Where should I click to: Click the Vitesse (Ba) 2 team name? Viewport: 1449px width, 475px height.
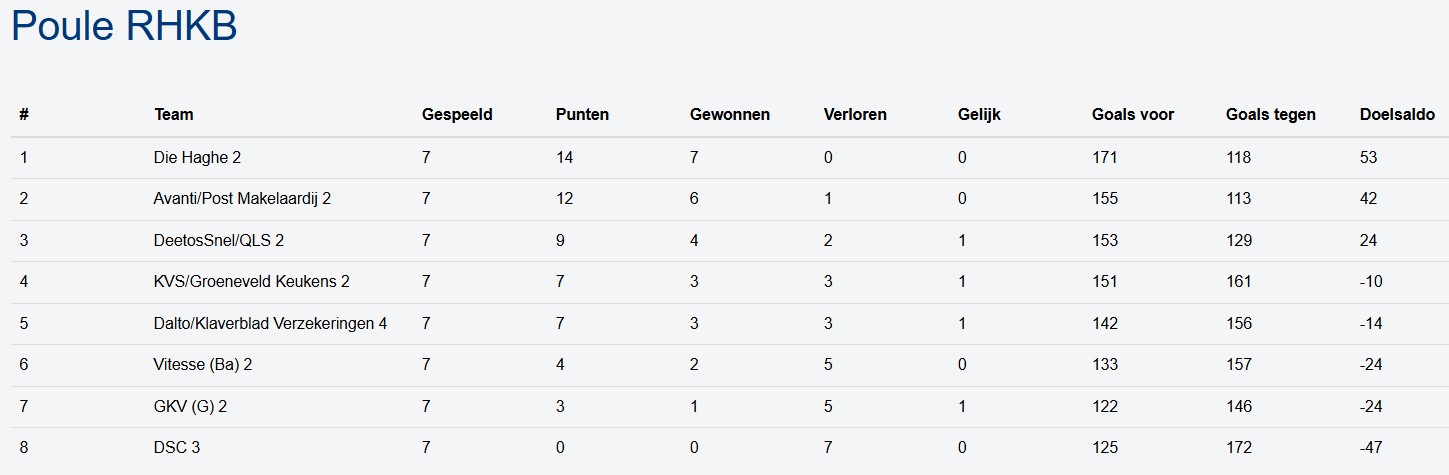pos(203,364)
